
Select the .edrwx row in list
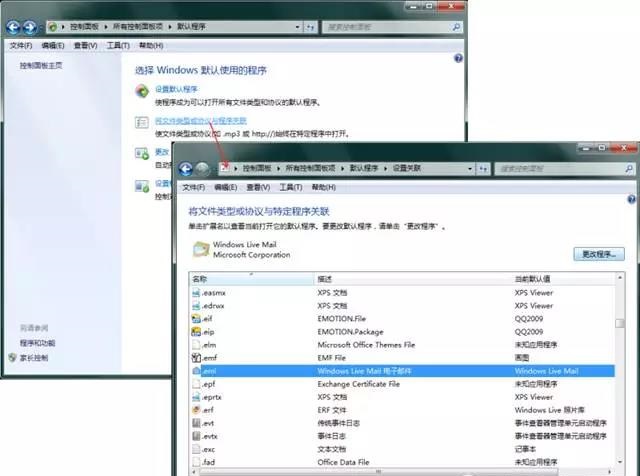coord(403,306)
